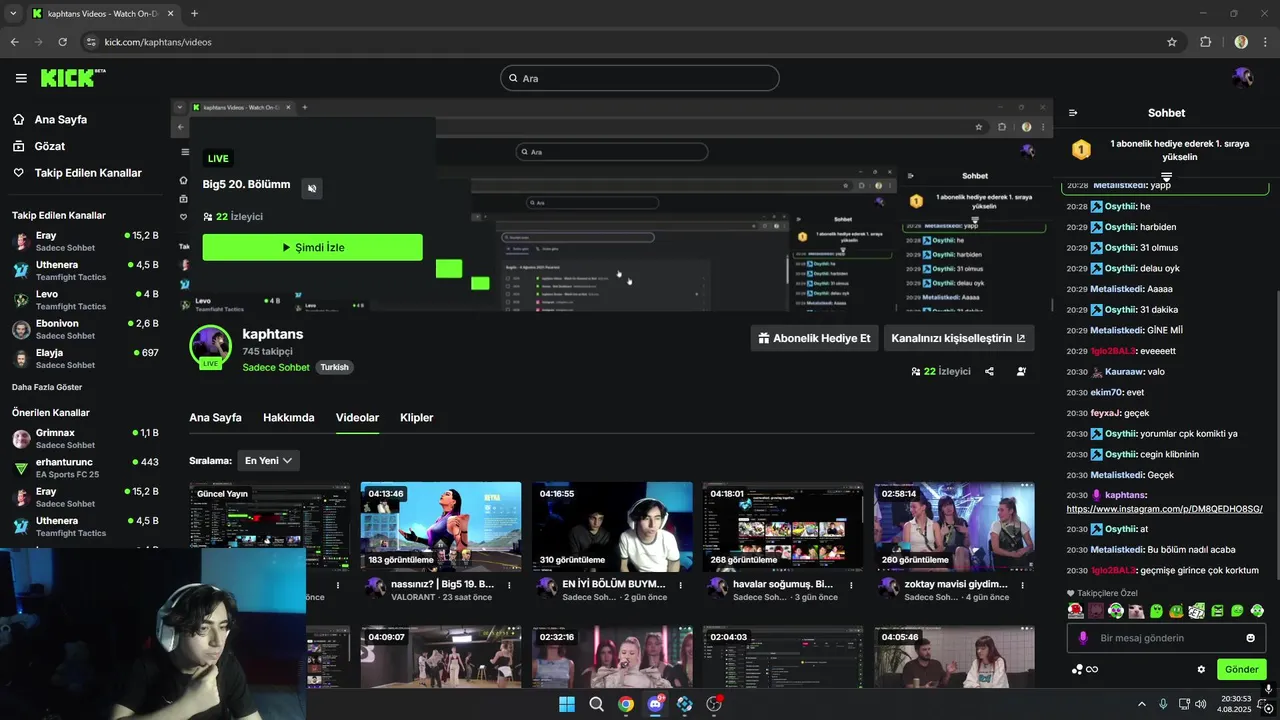Show hidden system tray icons

(x=1140, y=704)
